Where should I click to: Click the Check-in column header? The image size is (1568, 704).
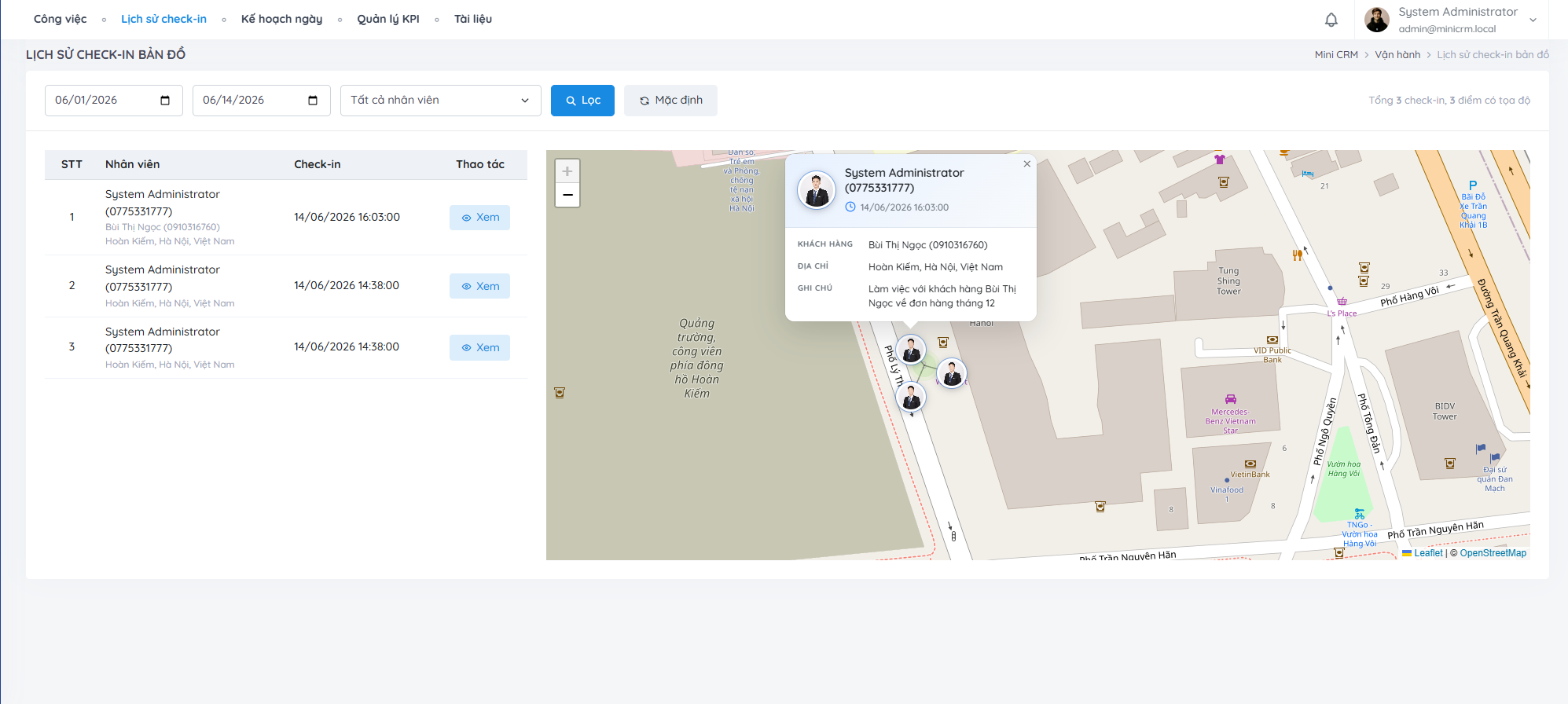point(317,164)
